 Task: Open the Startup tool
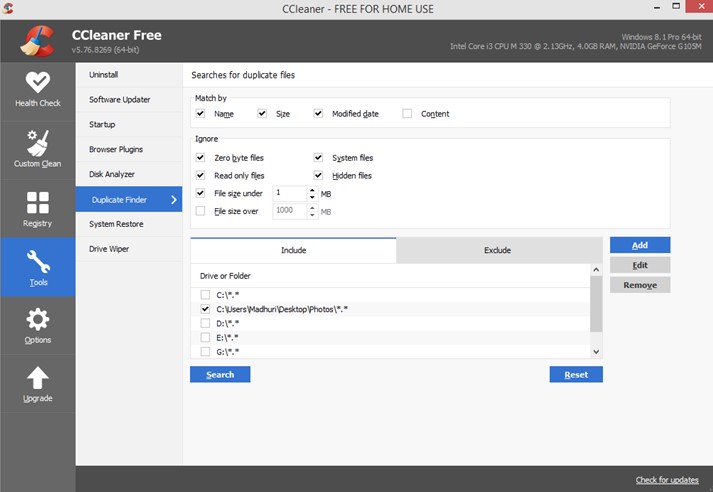tap(129, 125)
